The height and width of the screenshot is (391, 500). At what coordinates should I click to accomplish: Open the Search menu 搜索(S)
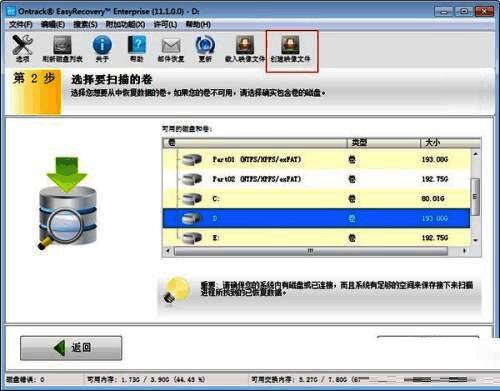85,24
